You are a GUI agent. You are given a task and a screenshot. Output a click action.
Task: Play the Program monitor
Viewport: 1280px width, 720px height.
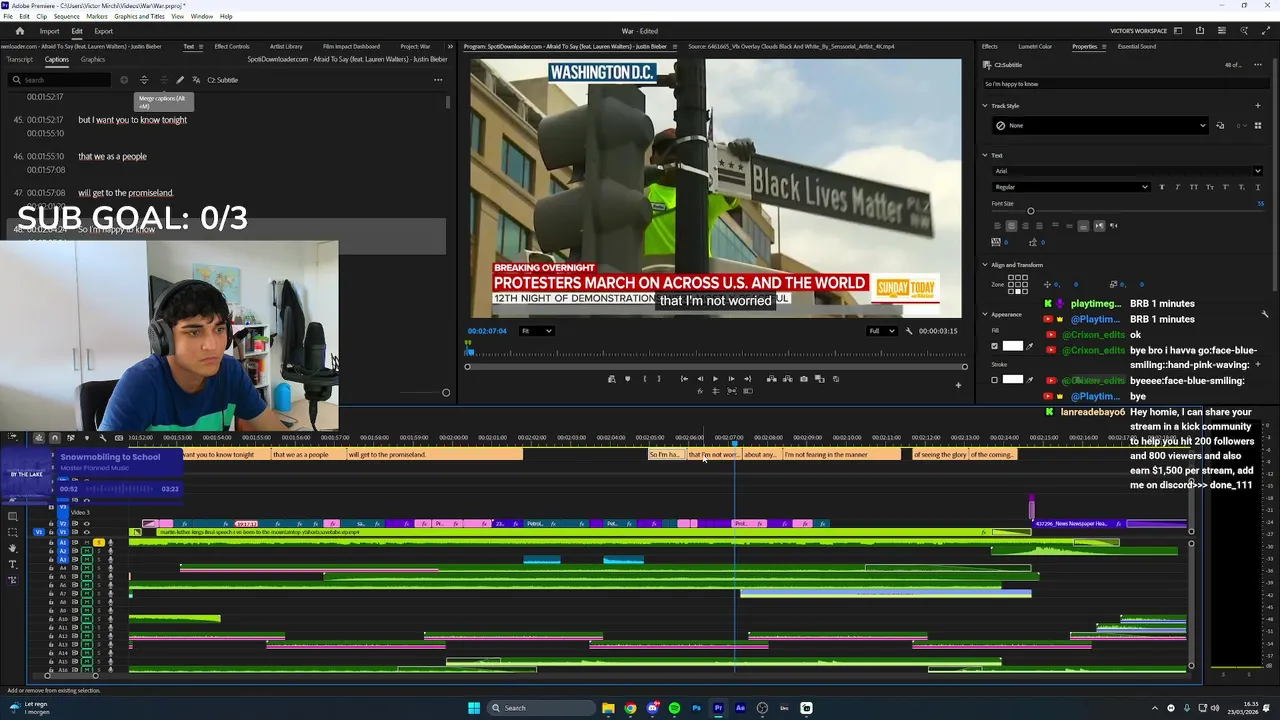pos(715,379)
